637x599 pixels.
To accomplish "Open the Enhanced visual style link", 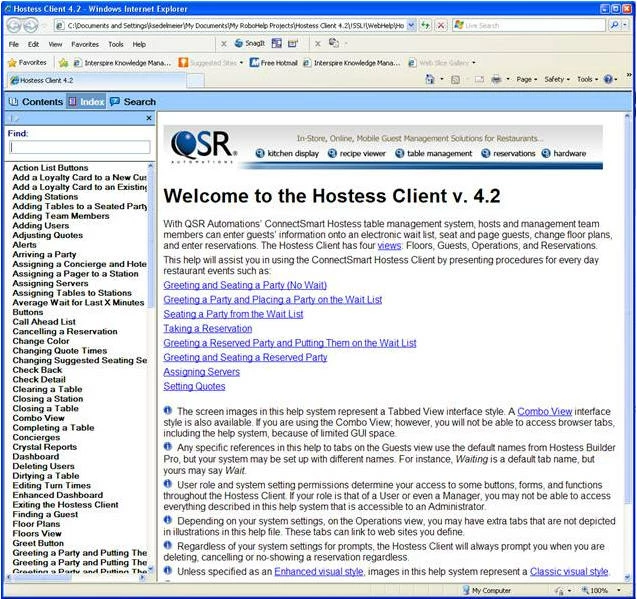I will (318, 572).
